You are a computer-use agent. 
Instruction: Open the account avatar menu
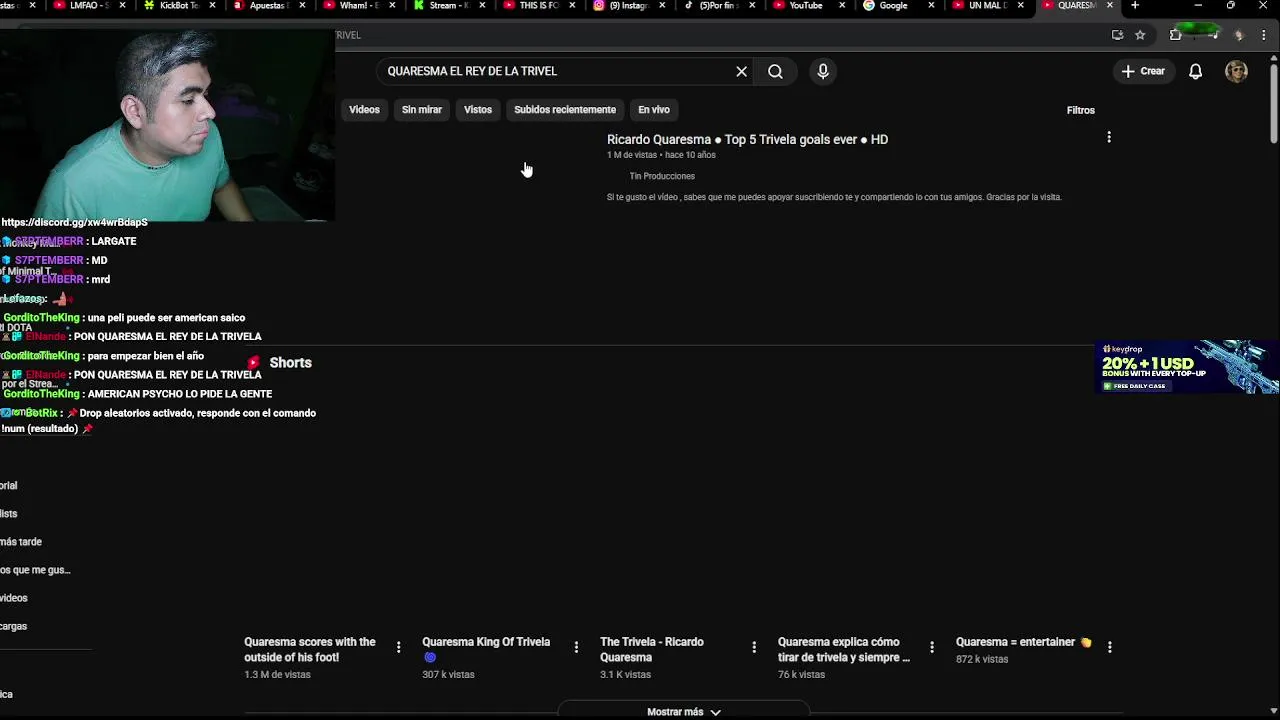tap(1237, 71)
